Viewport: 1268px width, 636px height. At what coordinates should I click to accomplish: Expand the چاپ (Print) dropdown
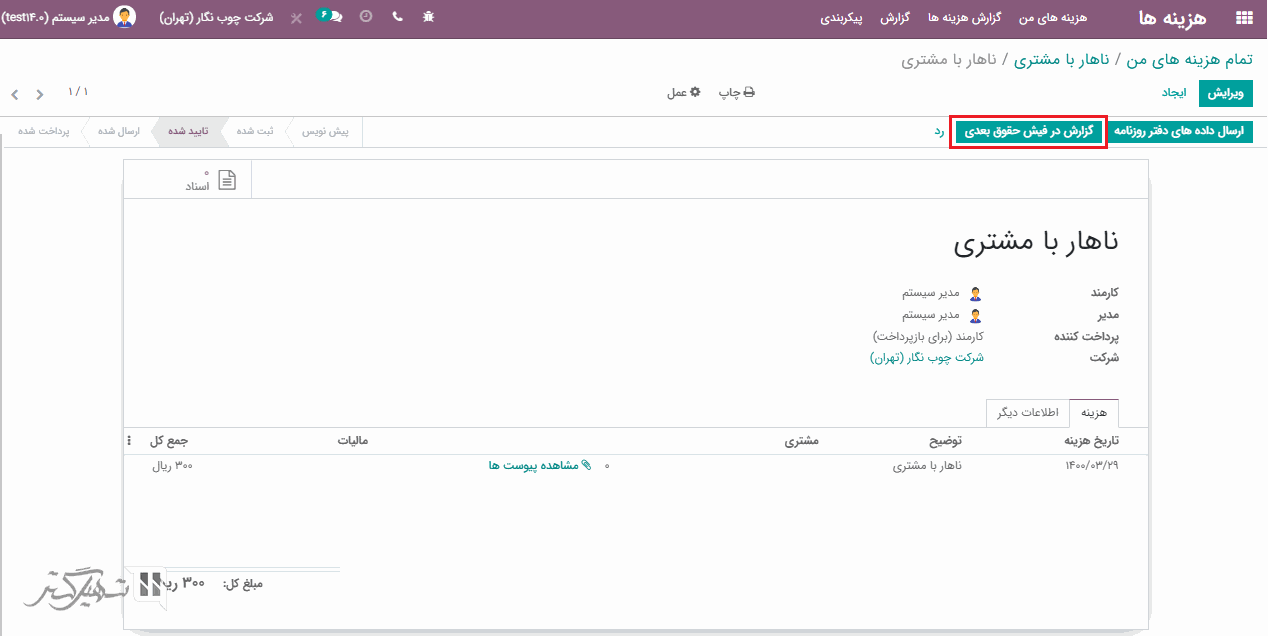(737, 92)
